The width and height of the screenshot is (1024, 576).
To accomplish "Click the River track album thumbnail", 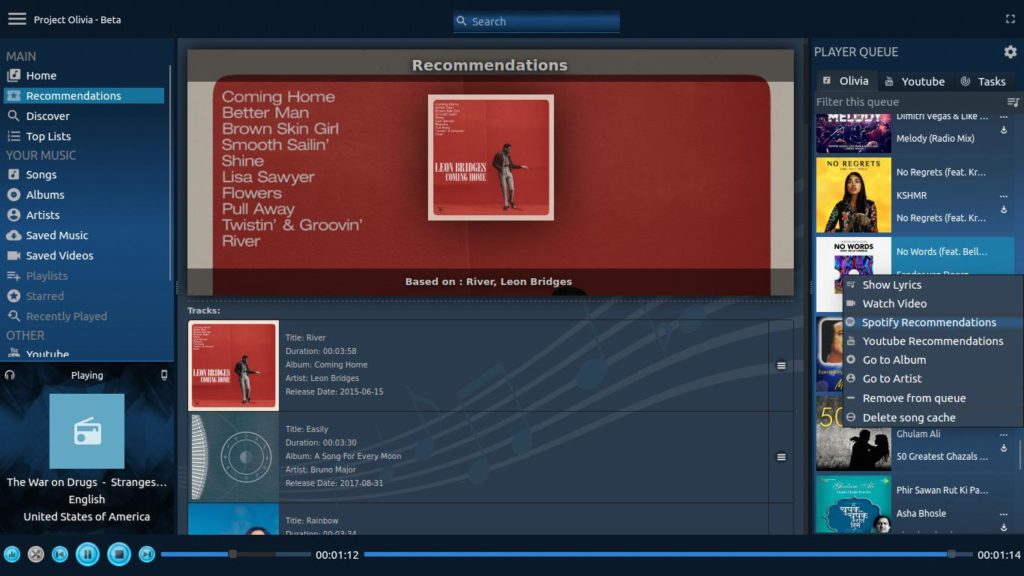I will pos(233,366).
